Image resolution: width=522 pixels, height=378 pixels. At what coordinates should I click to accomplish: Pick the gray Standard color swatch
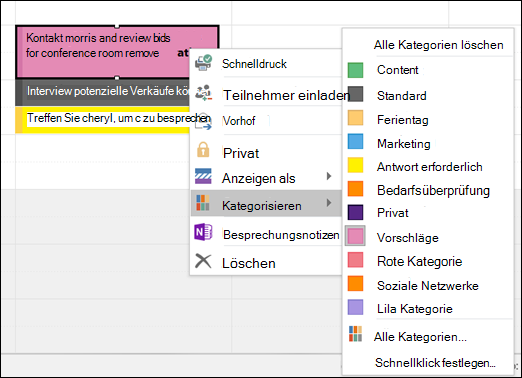355,94
